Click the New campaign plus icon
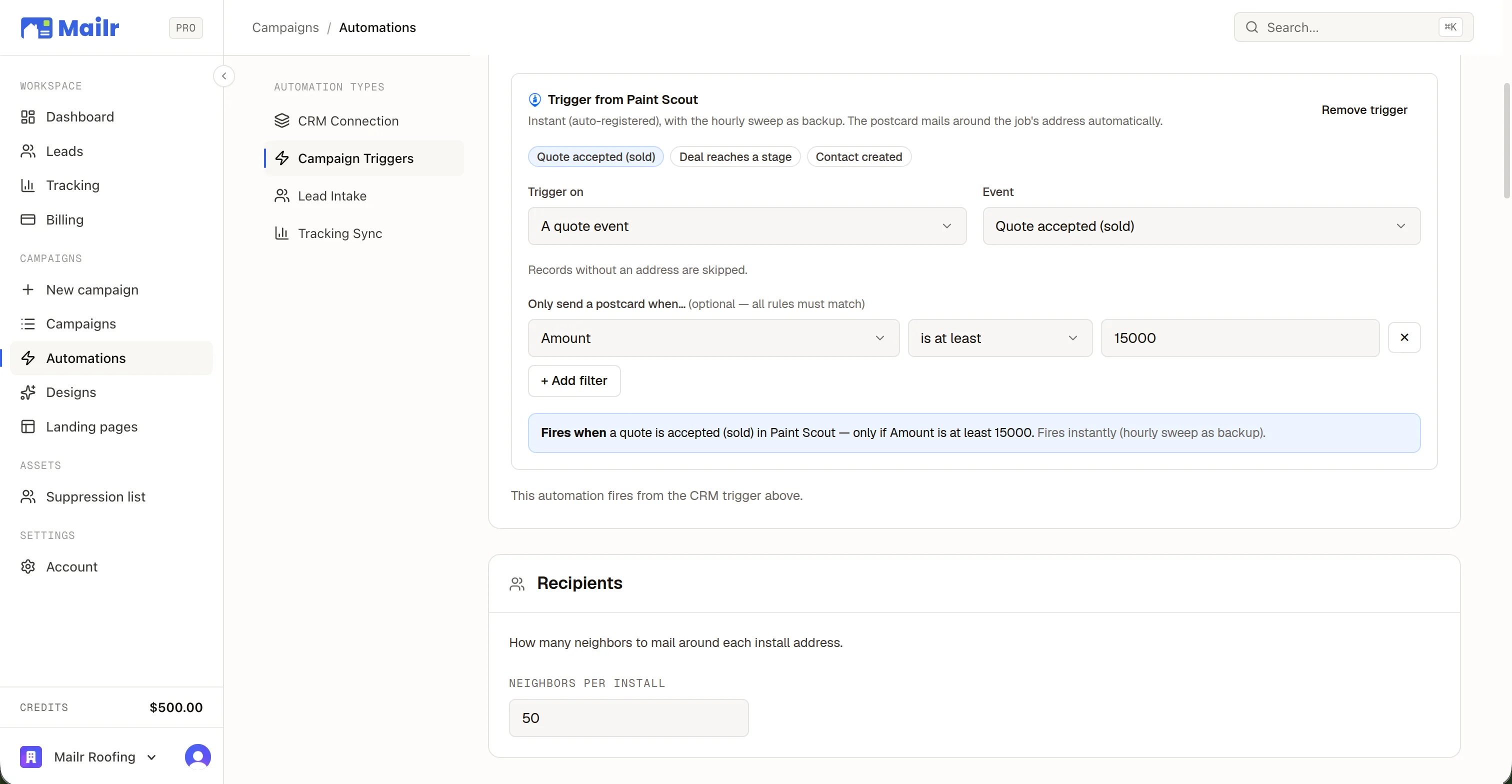This screenshot has height=784, width=1512. pos(27,290)
